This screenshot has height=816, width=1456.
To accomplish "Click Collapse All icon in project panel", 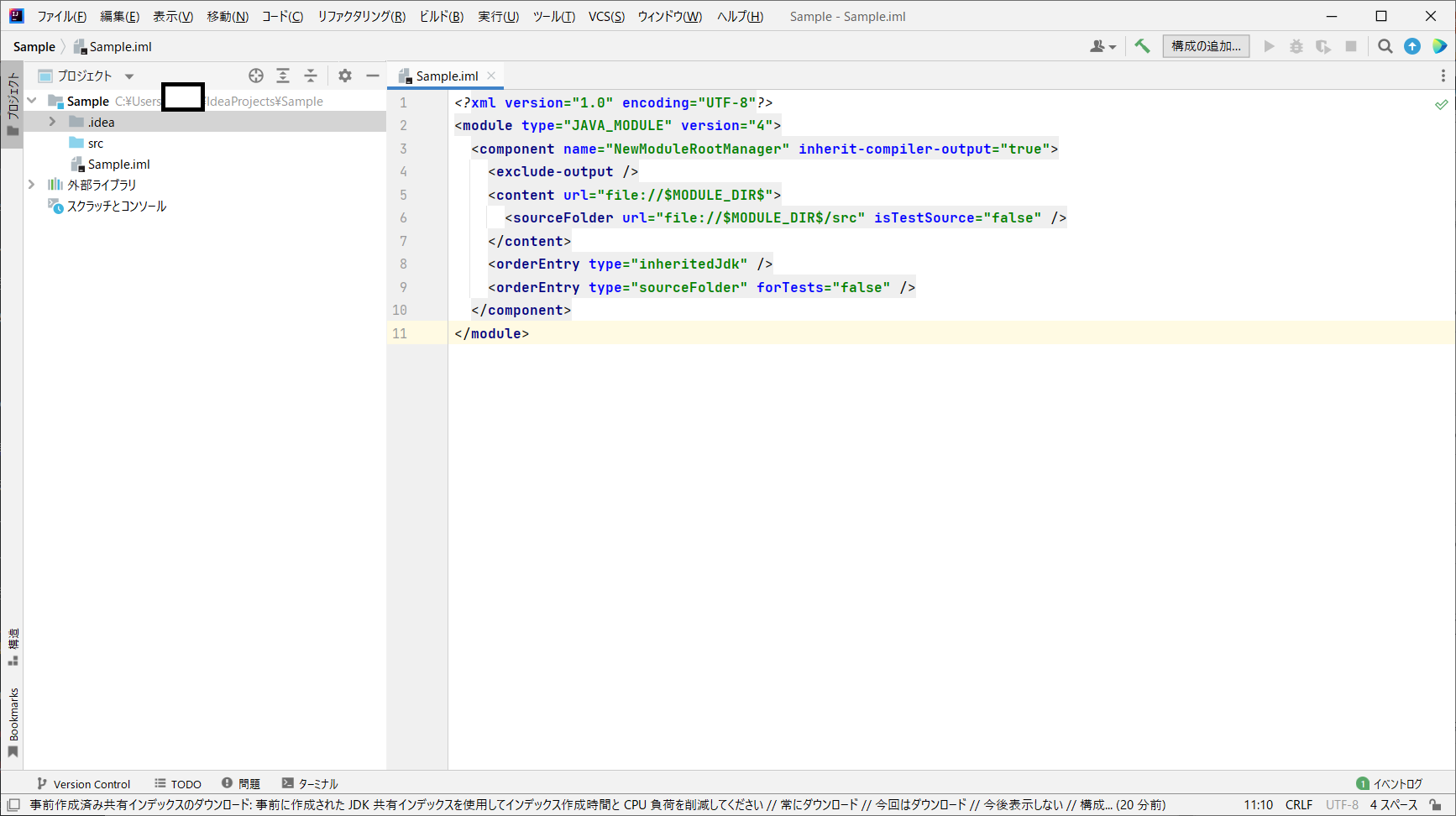I will pyautogui.click(x=311, y=76).
